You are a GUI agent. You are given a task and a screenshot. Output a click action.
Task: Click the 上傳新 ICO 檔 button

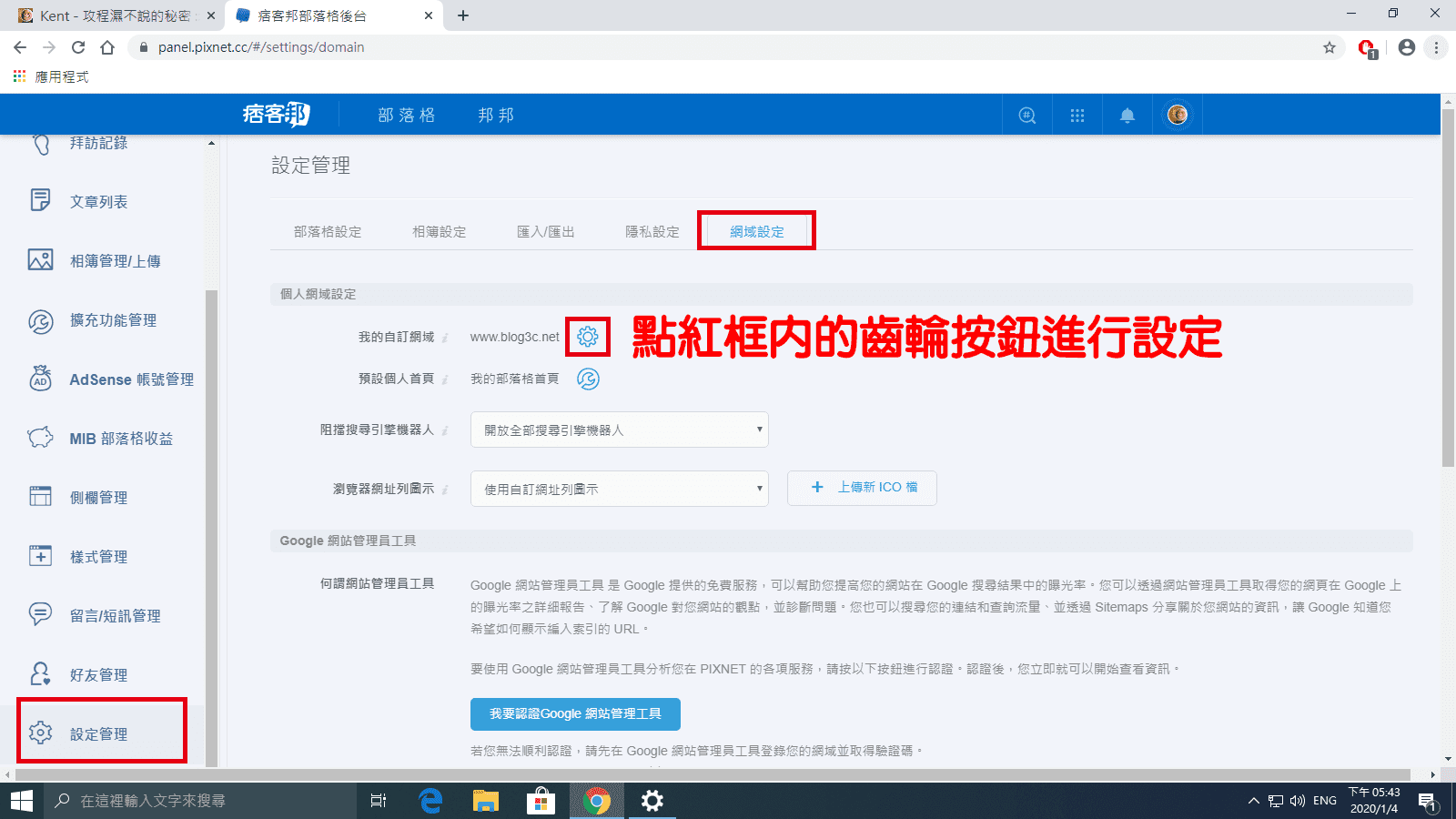click(x=861, y=488)
